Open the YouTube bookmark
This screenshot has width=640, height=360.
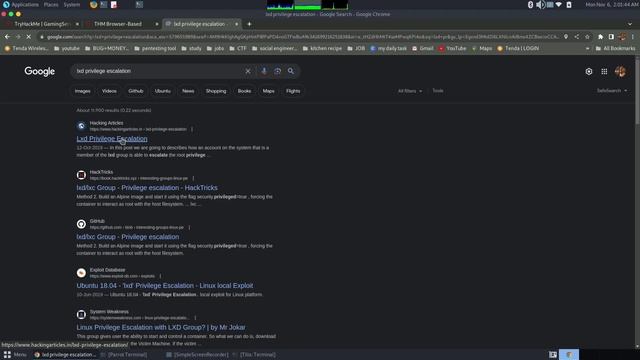pyautogui.click(x=452, y=49)
